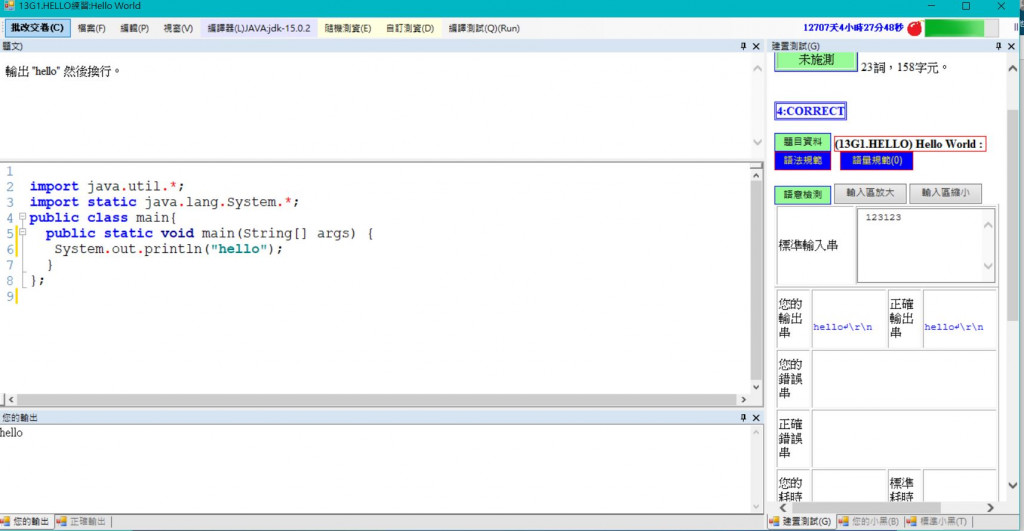
Task: Click down arrow in 標準輸入串 input box
Action: tap(988, 266)
